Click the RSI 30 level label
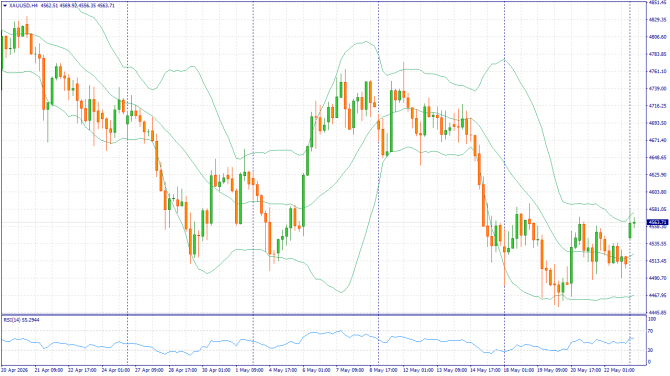 click(651, 350)
